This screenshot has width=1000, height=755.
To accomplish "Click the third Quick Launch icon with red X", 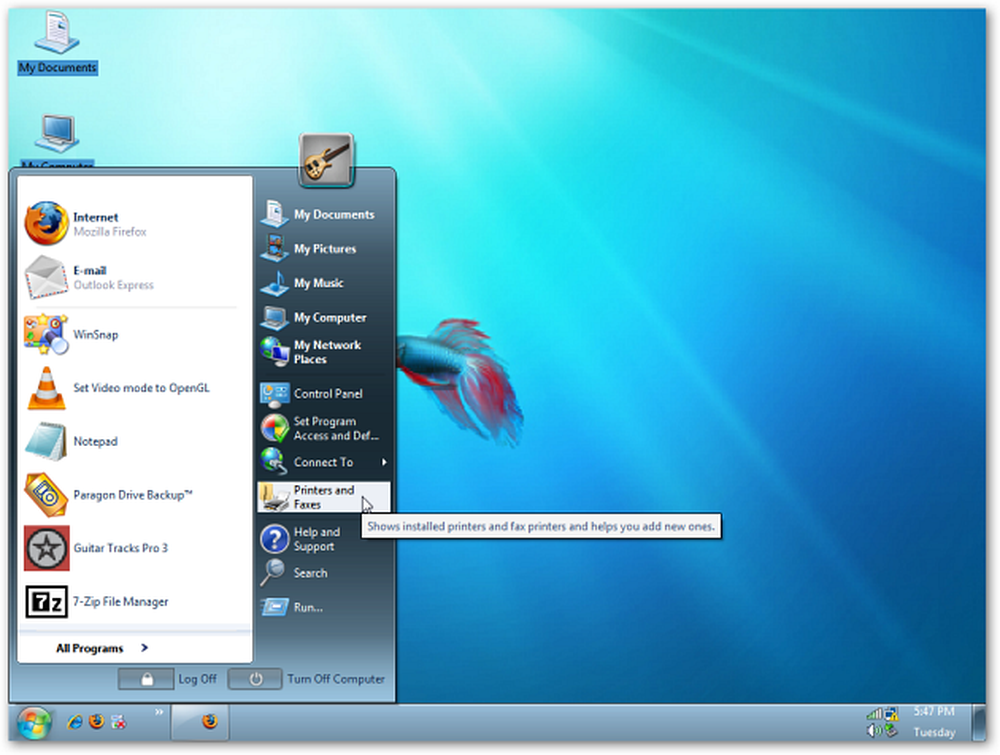I will 119,722.
